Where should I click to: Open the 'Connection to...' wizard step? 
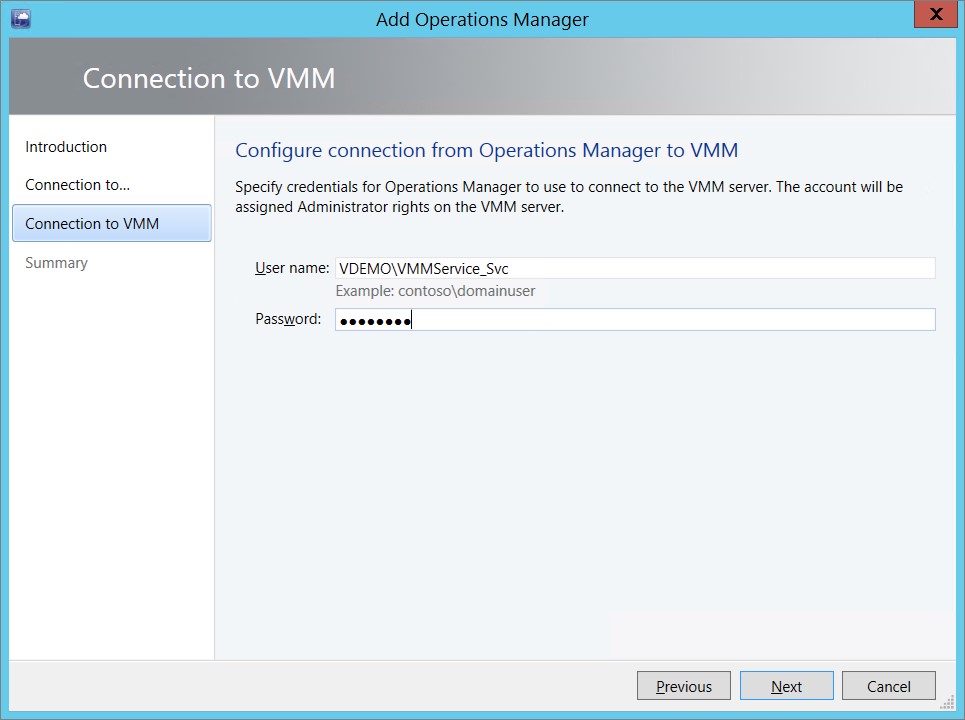(x=78, y=185)
